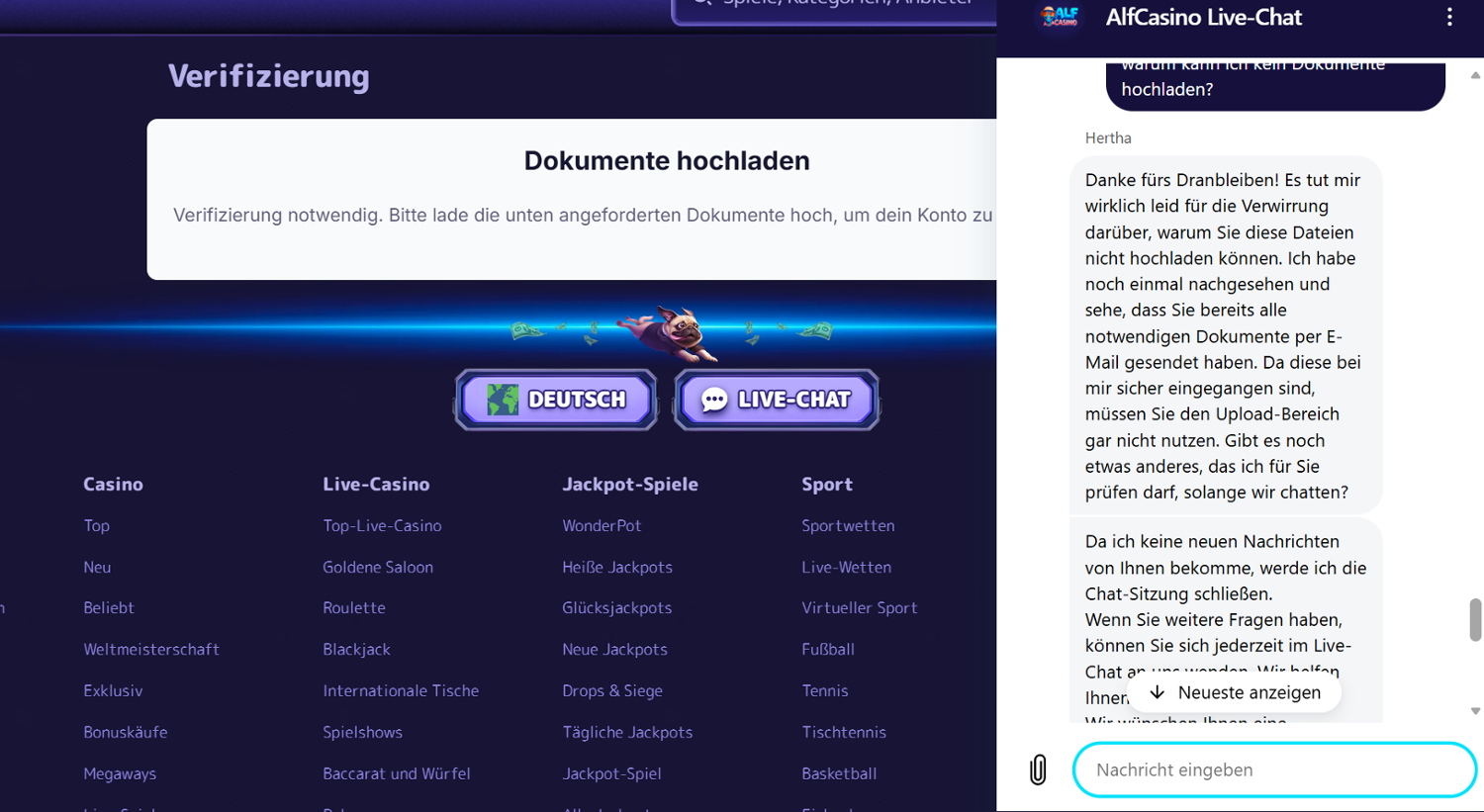
Task: Click the game search field at top
Action: [x=834, y=10]
